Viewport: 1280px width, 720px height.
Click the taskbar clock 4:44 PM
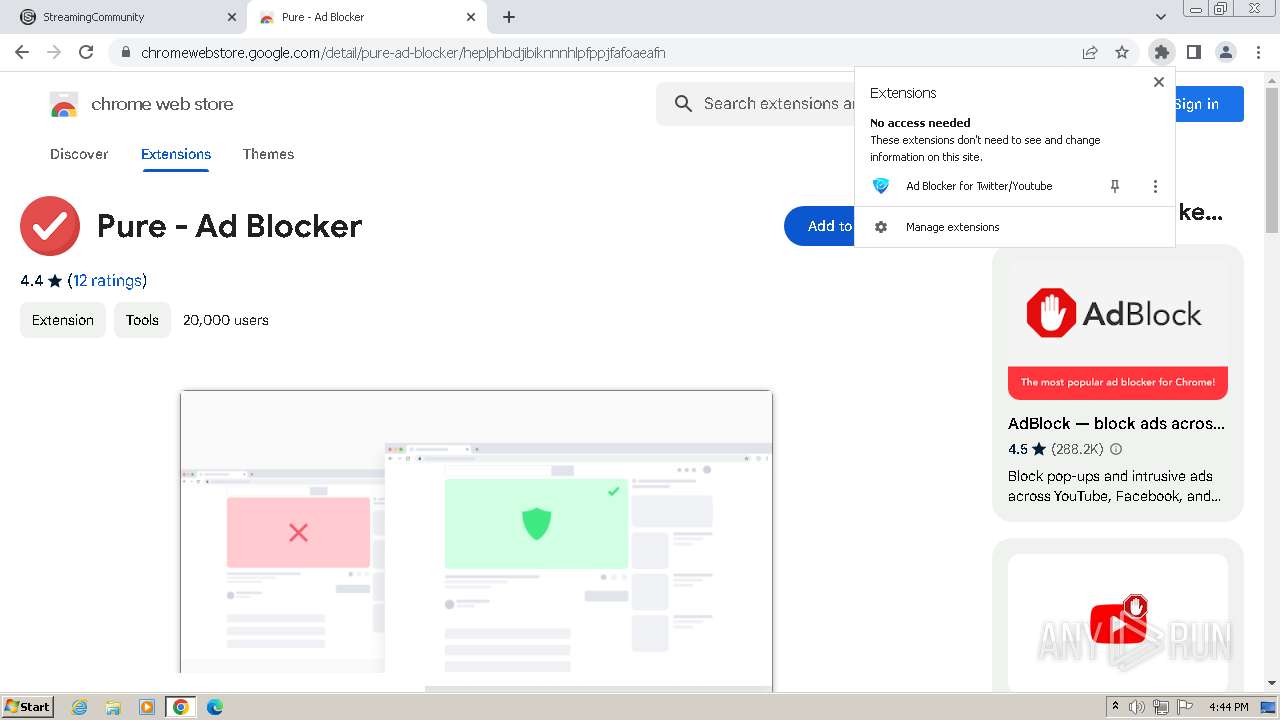(1228, 707)
